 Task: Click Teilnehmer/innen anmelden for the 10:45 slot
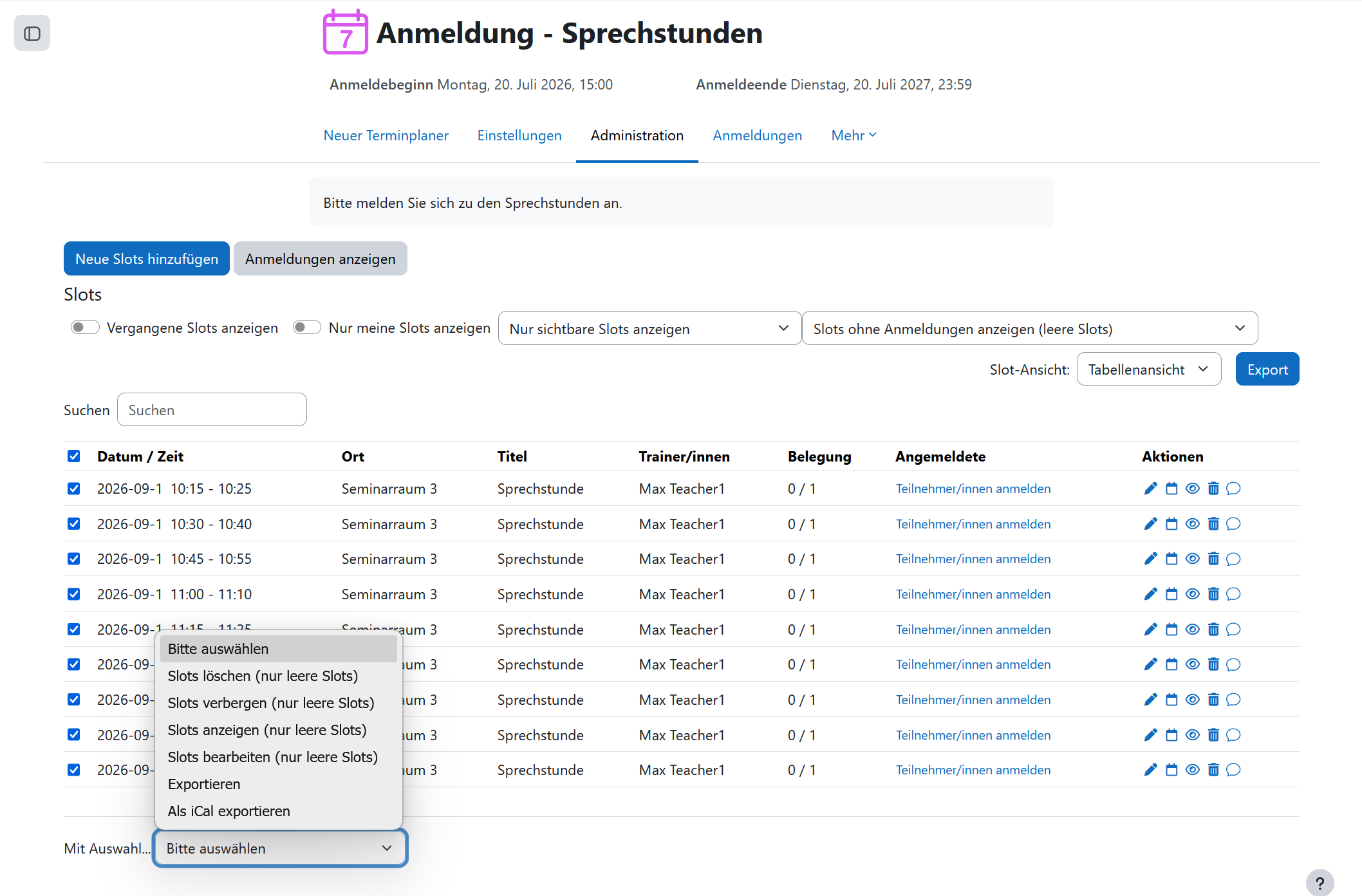coord(973,559)
